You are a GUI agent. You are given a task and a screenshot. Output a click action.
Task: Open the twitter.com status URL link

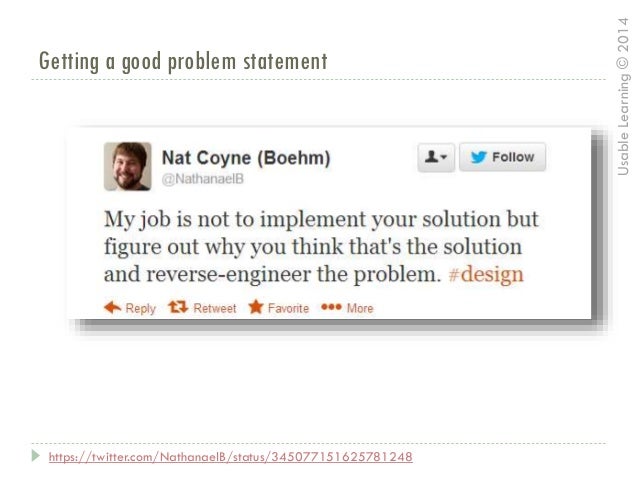click(x=231, y=457)
